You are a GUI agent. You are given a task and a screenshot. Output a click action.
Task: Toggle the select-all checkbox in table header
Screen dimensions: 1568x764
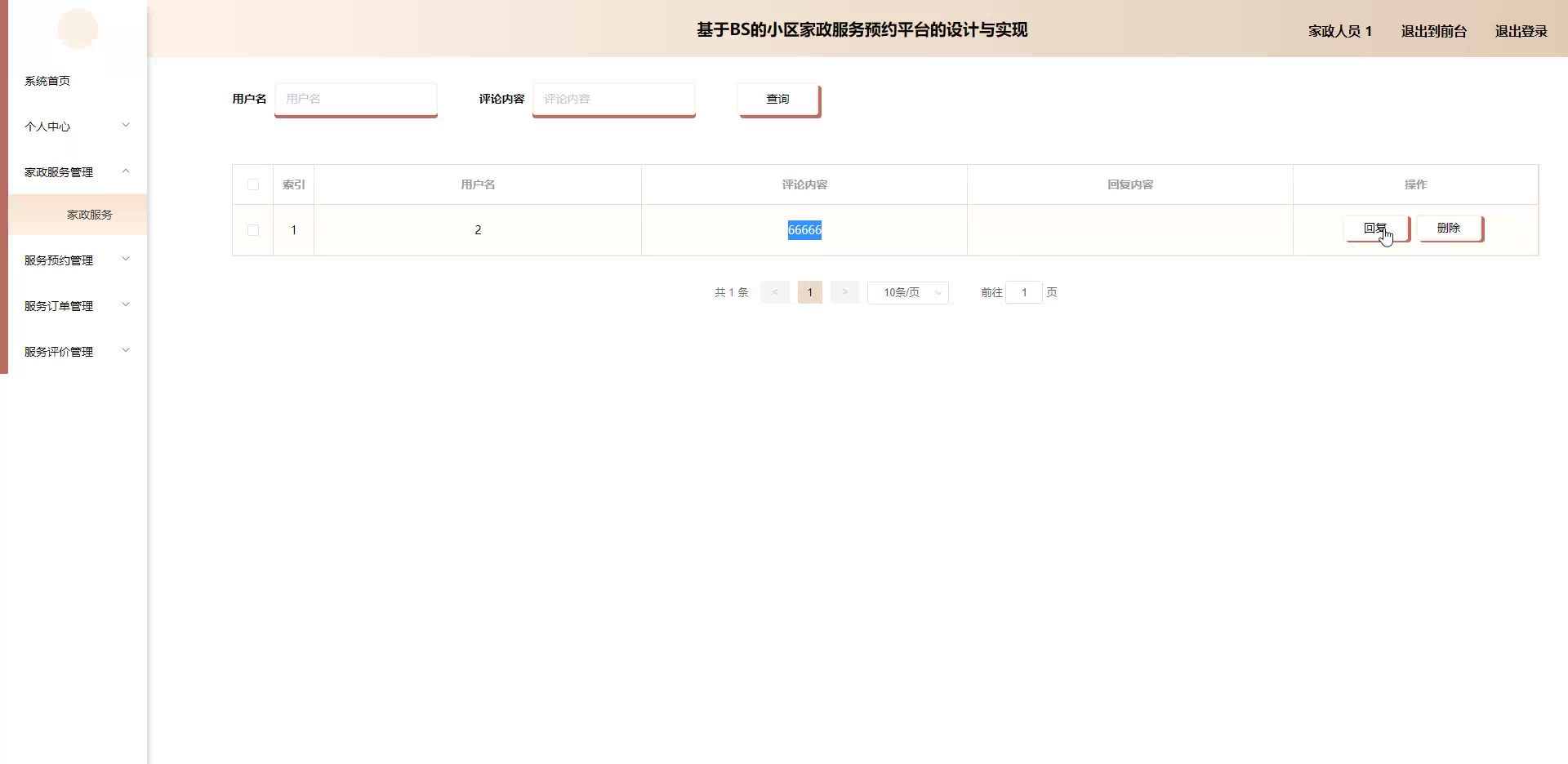point(253,184)
